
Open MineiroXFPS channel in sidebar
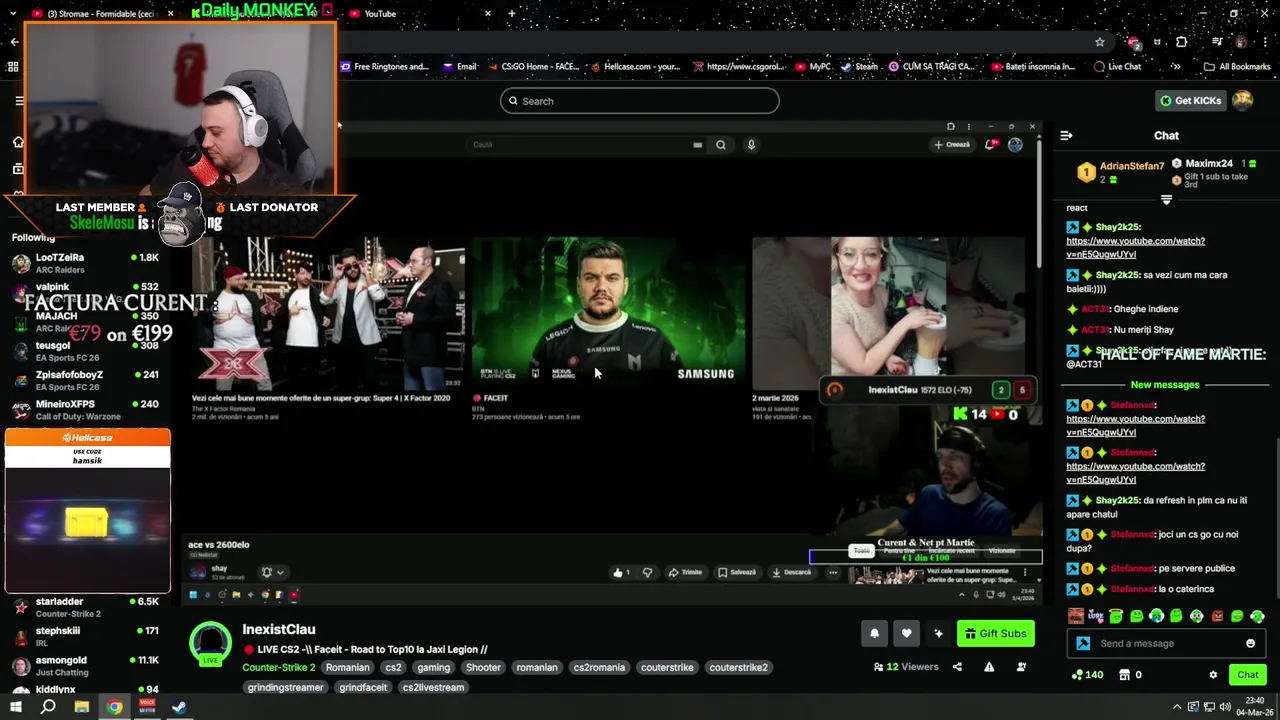[x=86, y=410]
